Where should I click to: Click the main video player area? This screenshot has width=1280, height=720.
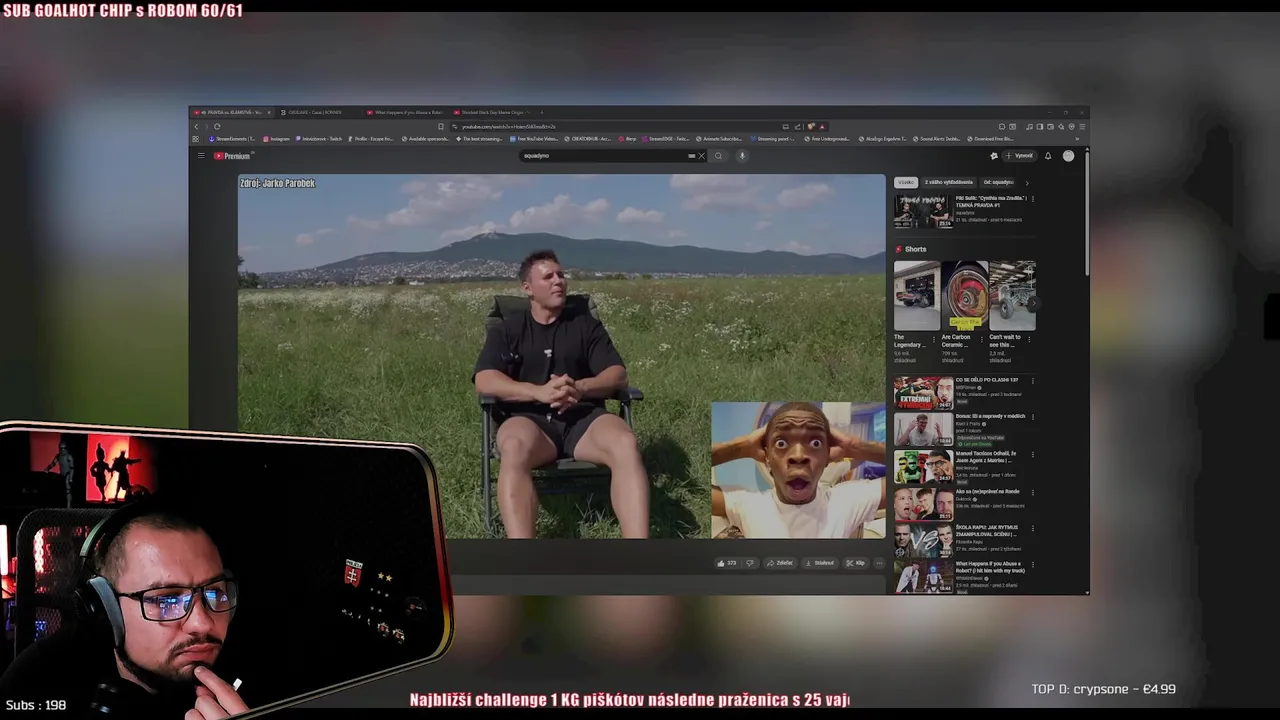click(561, 356)
